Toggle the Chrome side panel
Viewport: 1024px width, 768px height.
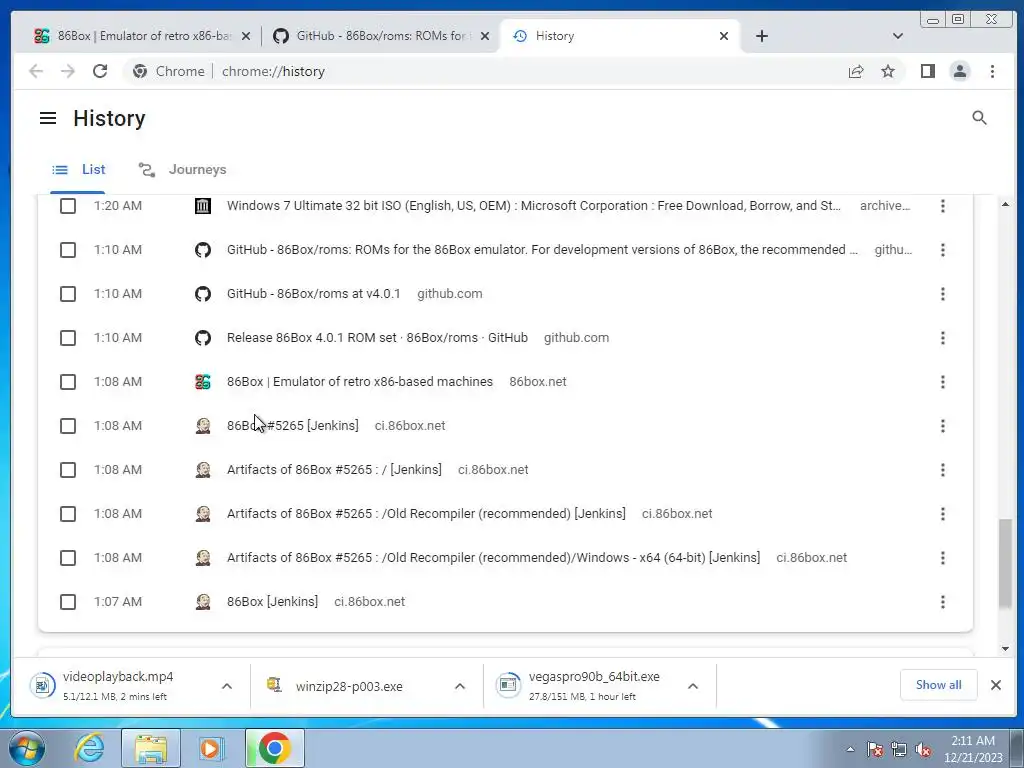point(927,71)
